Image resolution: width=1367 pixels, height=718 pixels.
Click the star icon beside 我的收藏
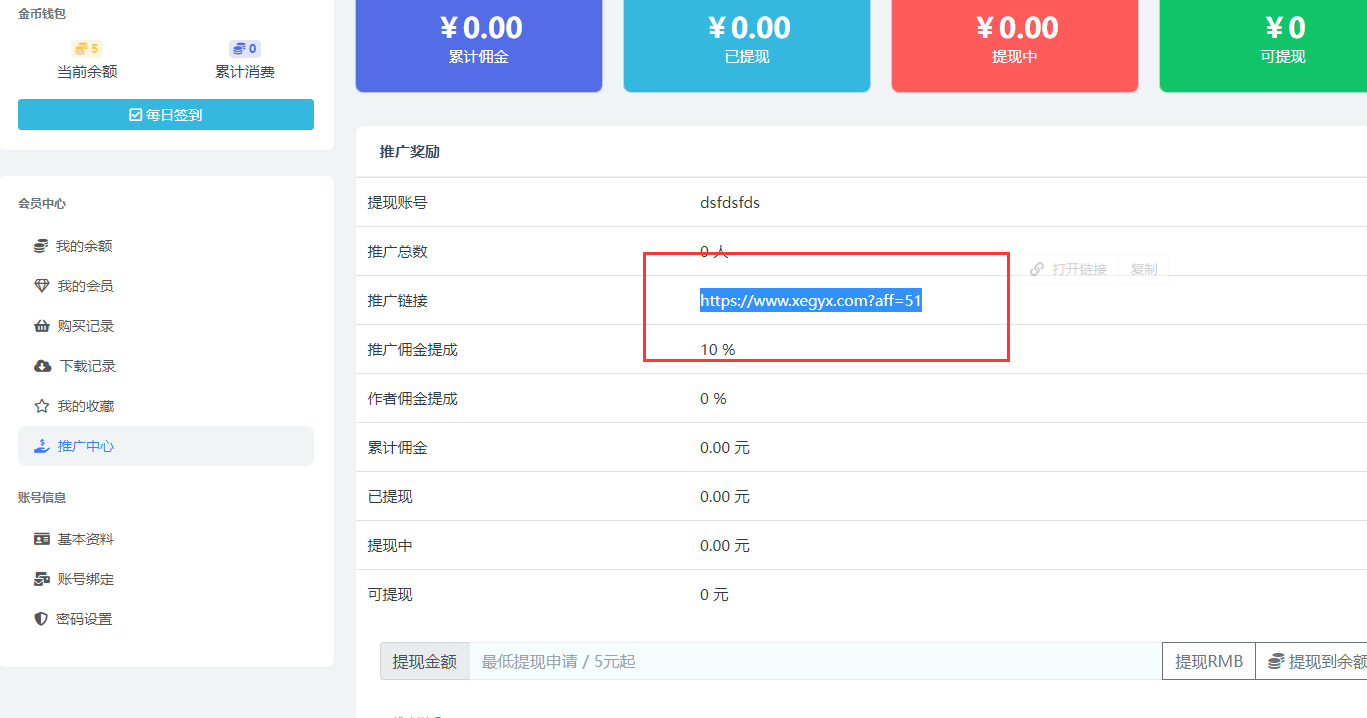click(41, 406)
